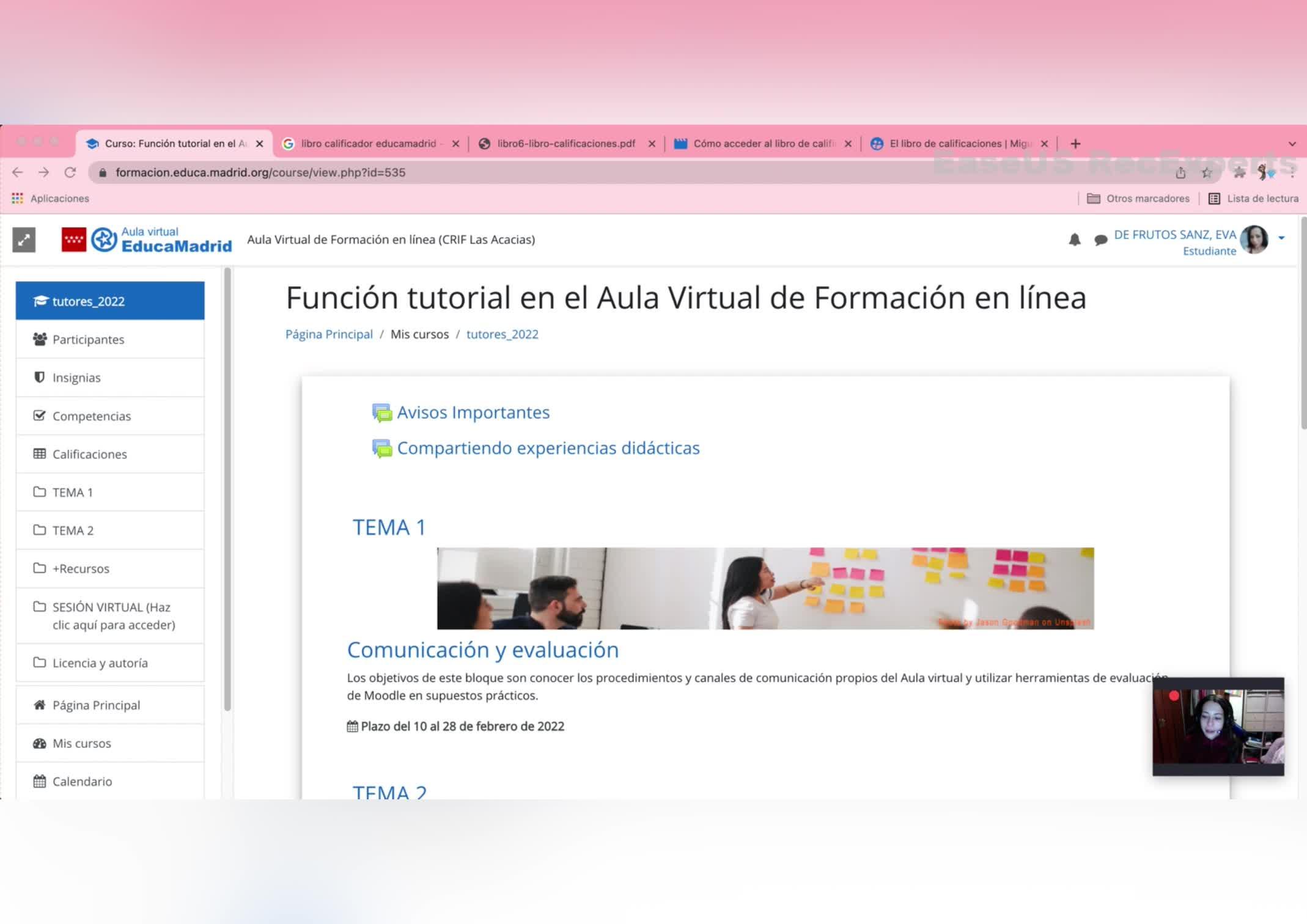Screen dimensions: 1307x924
Task: Switch to libro calificador educamadrid tab
Action: tap(368, 144)
